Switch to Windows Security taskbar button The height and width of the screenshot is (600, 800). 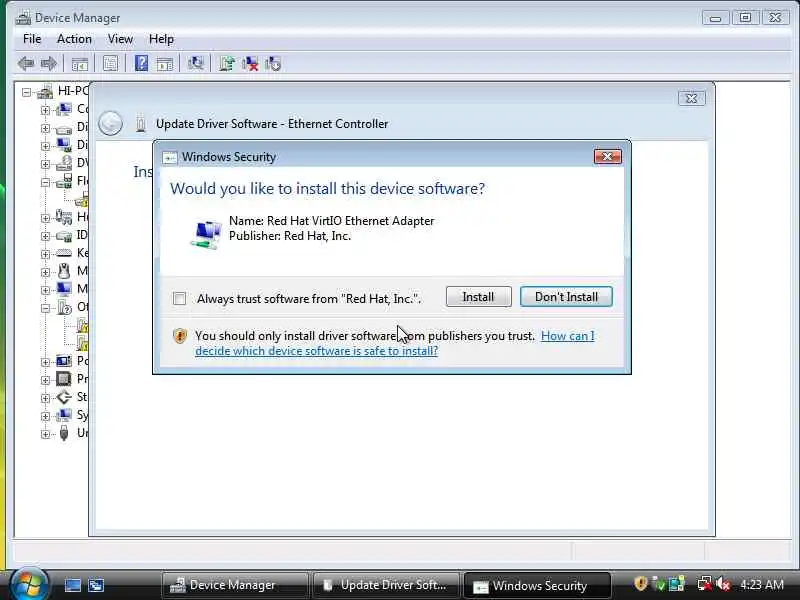coord(537,585)
